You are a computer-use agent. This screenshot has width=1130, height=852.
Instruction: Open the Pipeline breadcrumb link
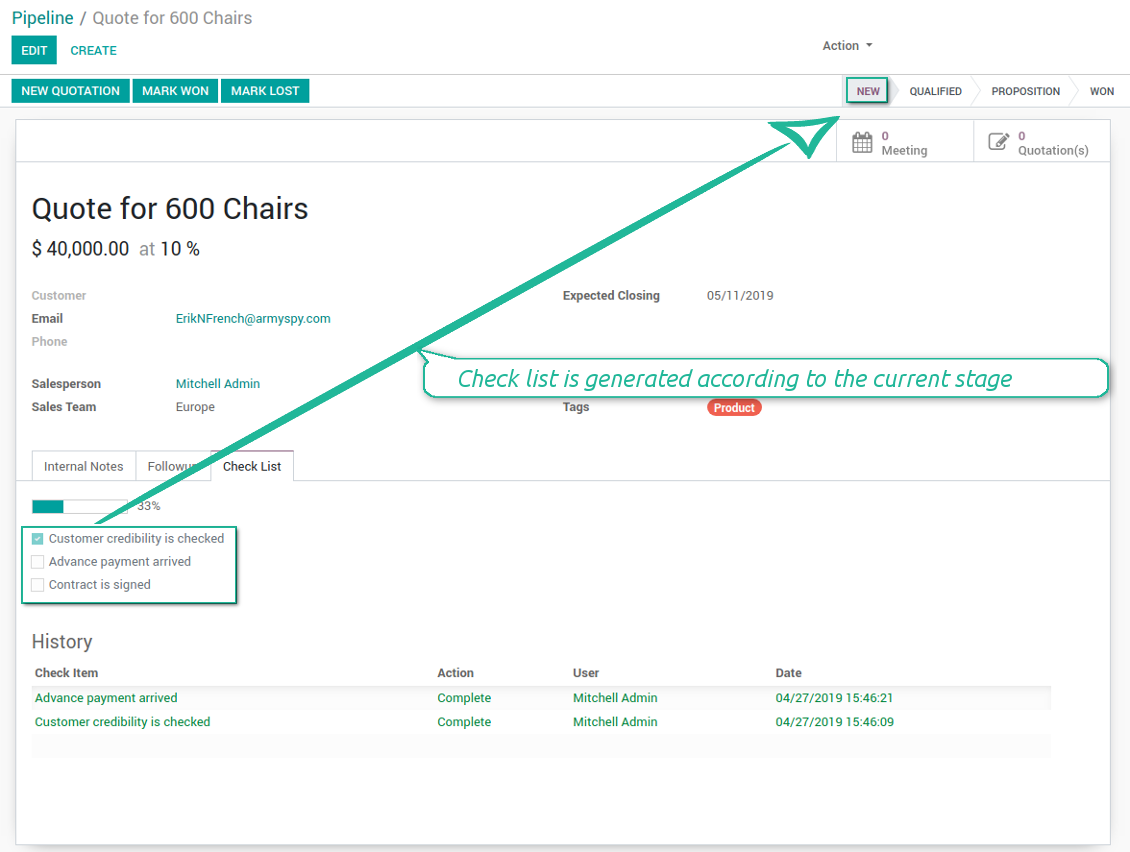pyautogui.click(x=43, y=18)
